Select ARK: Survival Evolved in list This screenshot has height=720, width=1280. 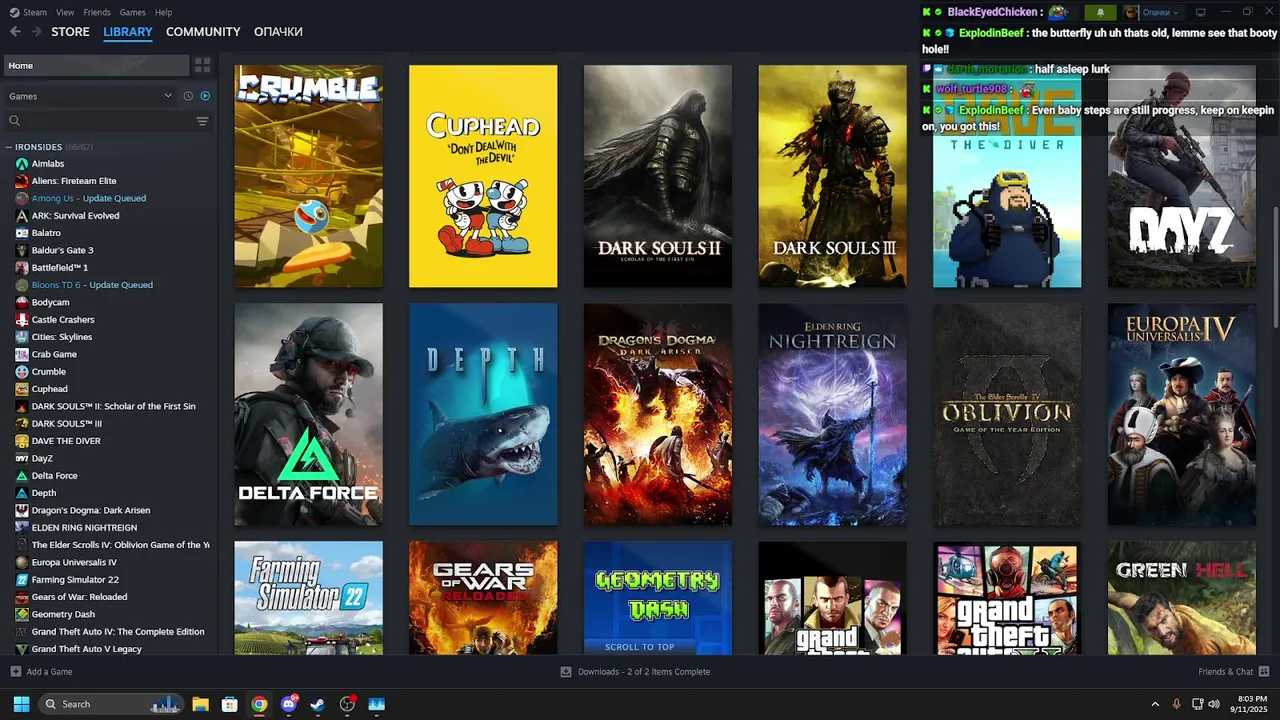click(75, 215)
